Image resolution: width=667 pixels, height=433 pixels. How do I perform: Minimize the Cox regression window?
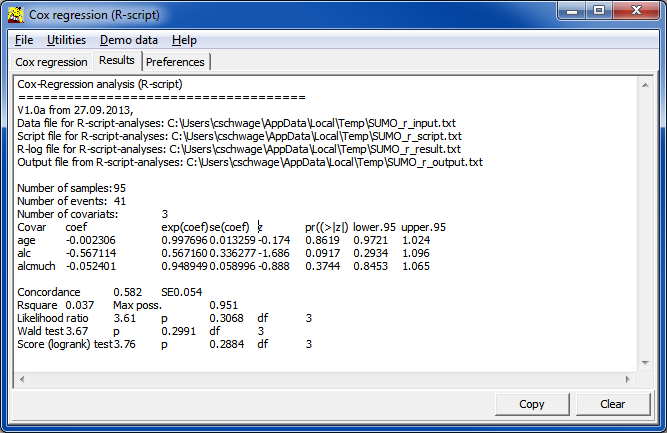click(x=572, y=11)
